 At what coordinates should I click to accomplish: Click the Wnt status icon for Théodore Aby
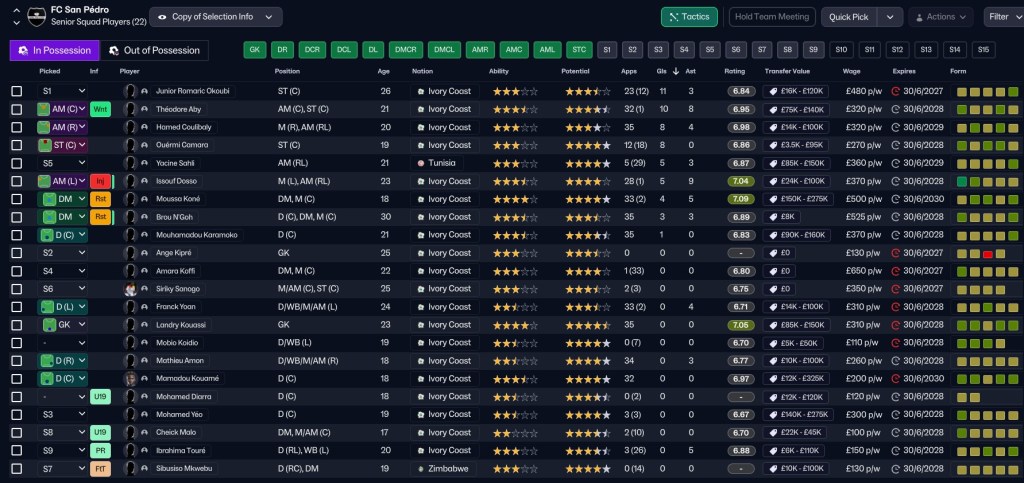[100, 110]
